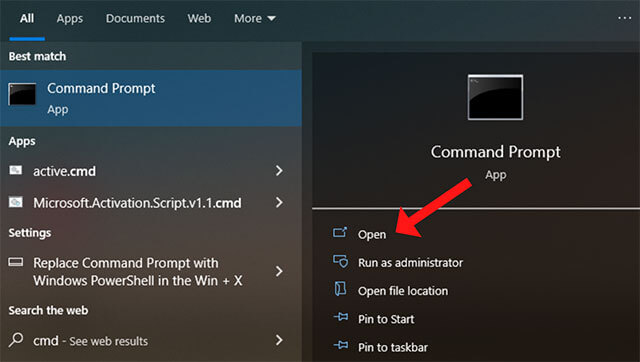Screen dimensions: 640x362
Task: Click the large Command Prompt preview icon
Action: 495,97
